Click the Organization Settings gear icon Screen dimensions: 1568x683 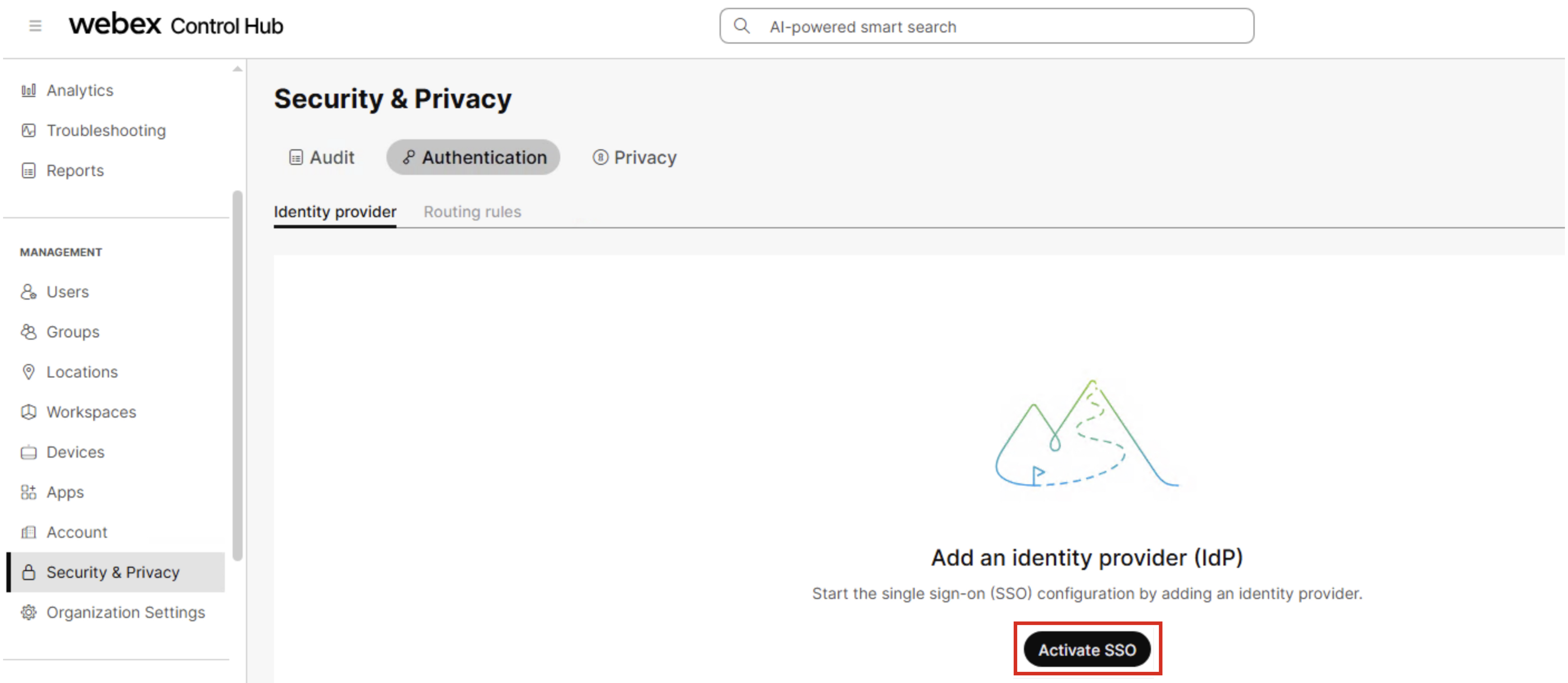[29, 612]
